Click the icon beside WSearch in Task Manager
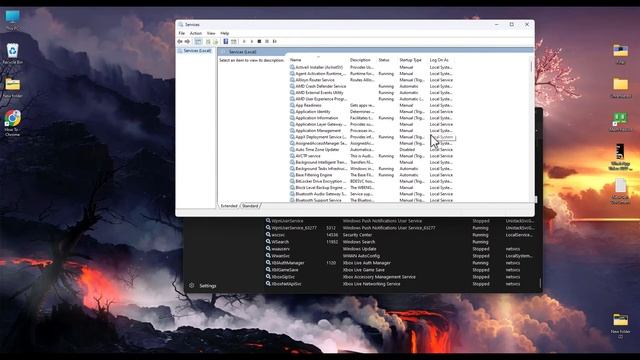This screenshot has width=640, height=360. (x=268, y=242)
